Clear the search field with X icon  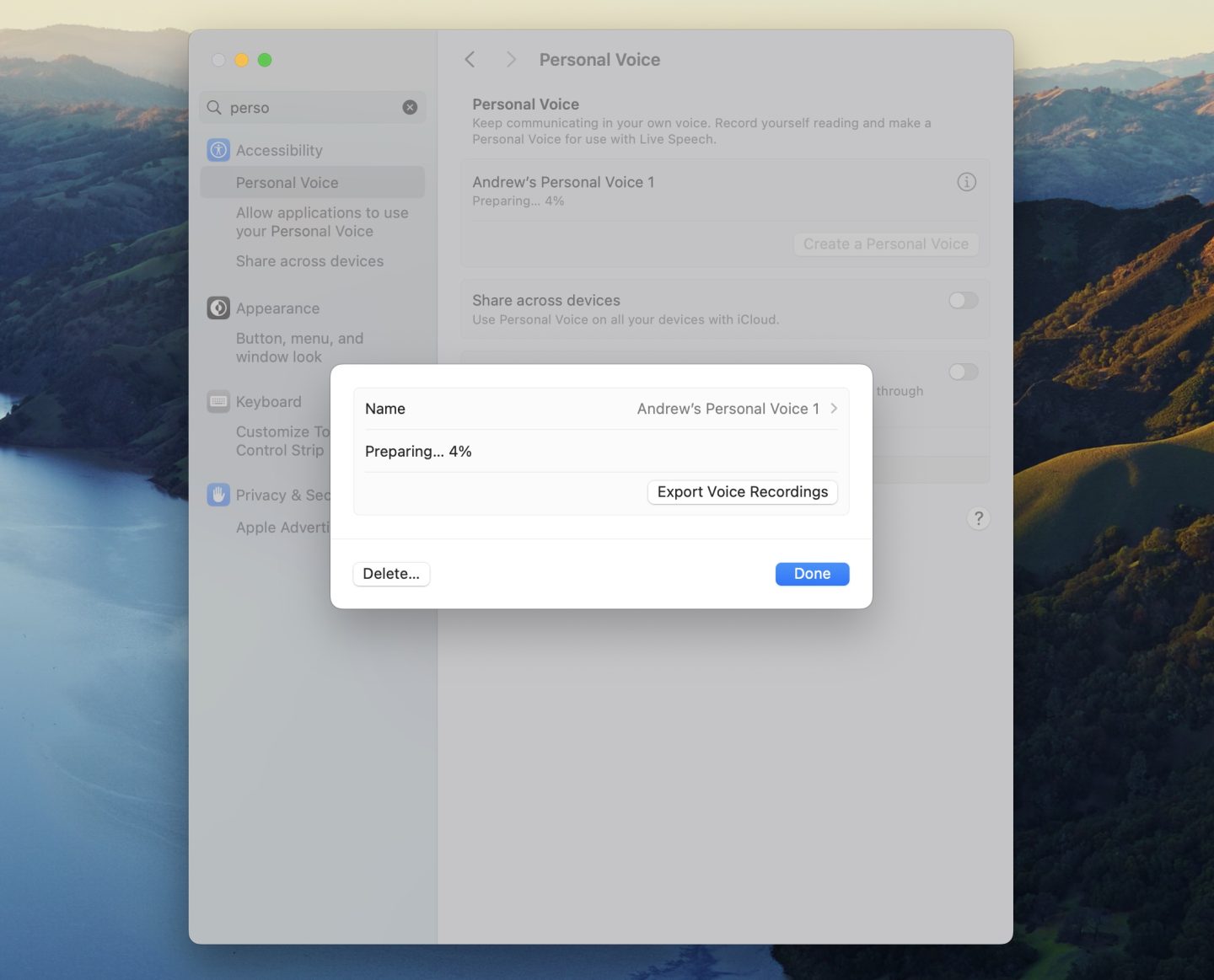point(410,108)
